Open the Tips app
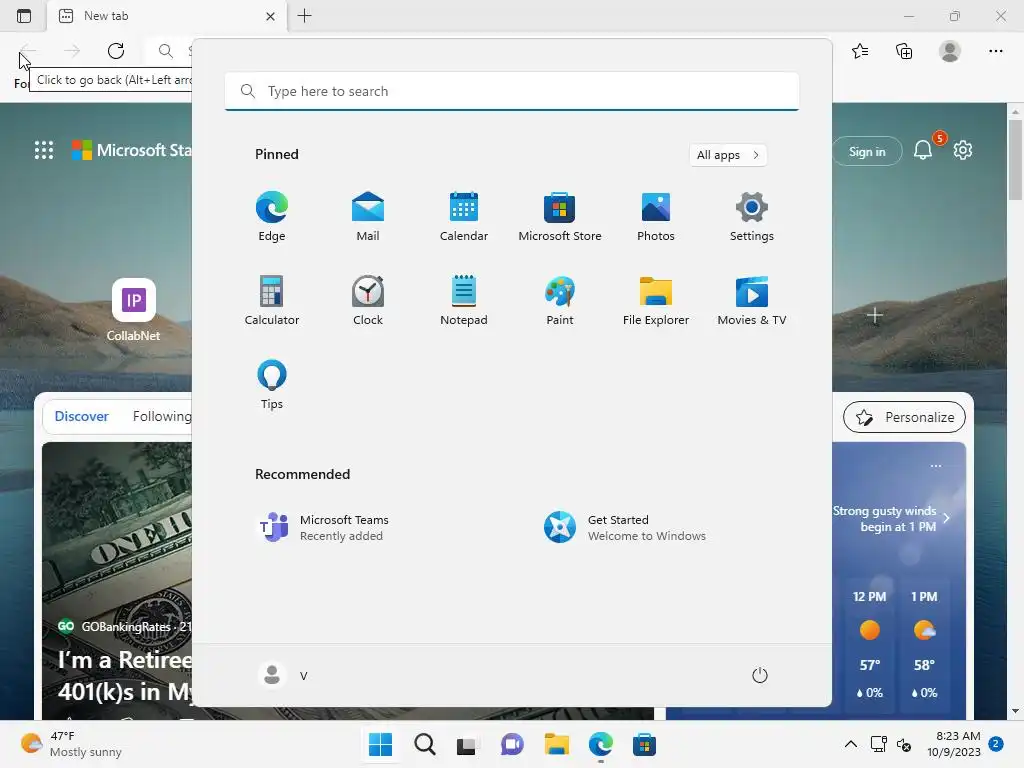Screen dimensions: 1024x768 [x=272, y=385]
